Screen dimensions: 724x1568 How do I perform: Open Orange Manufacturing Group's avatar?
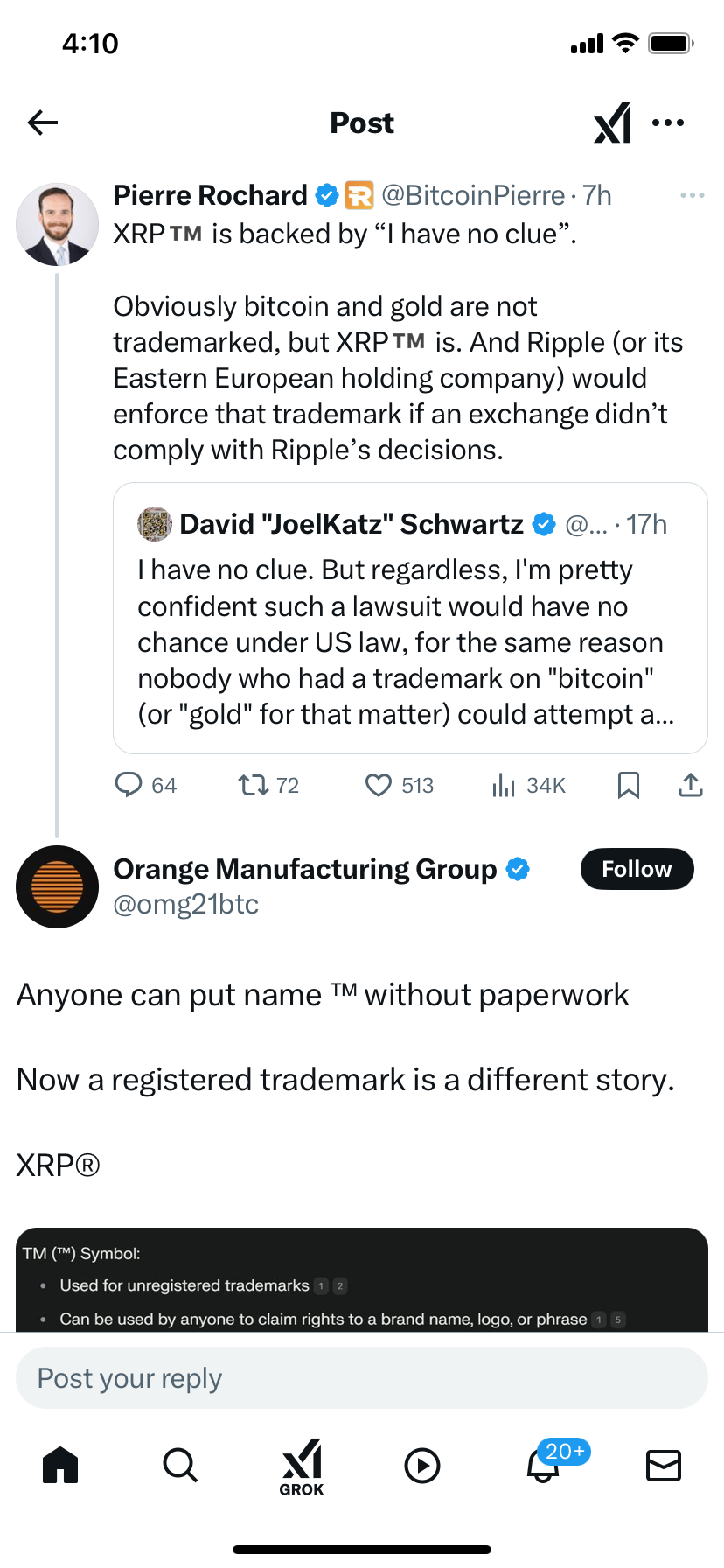click(57, 886)
